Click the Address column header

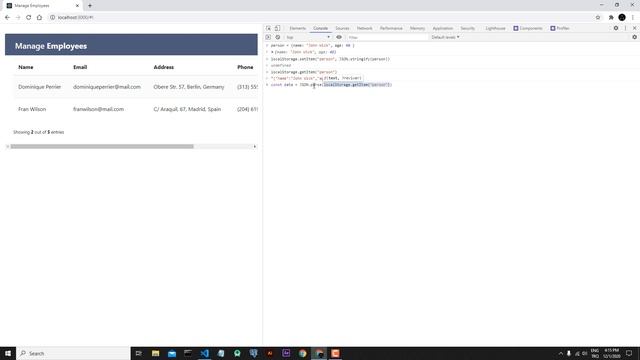click(x=164, y=67)
